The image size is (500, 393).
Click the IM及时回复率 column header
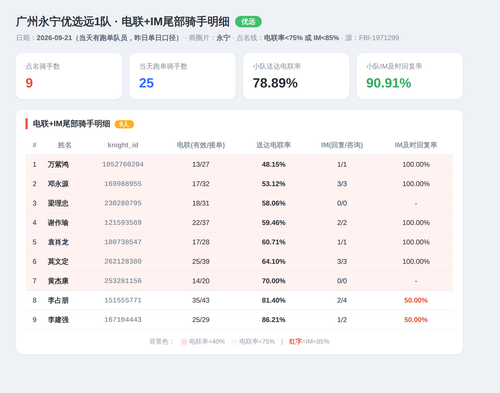pos(416,145)
